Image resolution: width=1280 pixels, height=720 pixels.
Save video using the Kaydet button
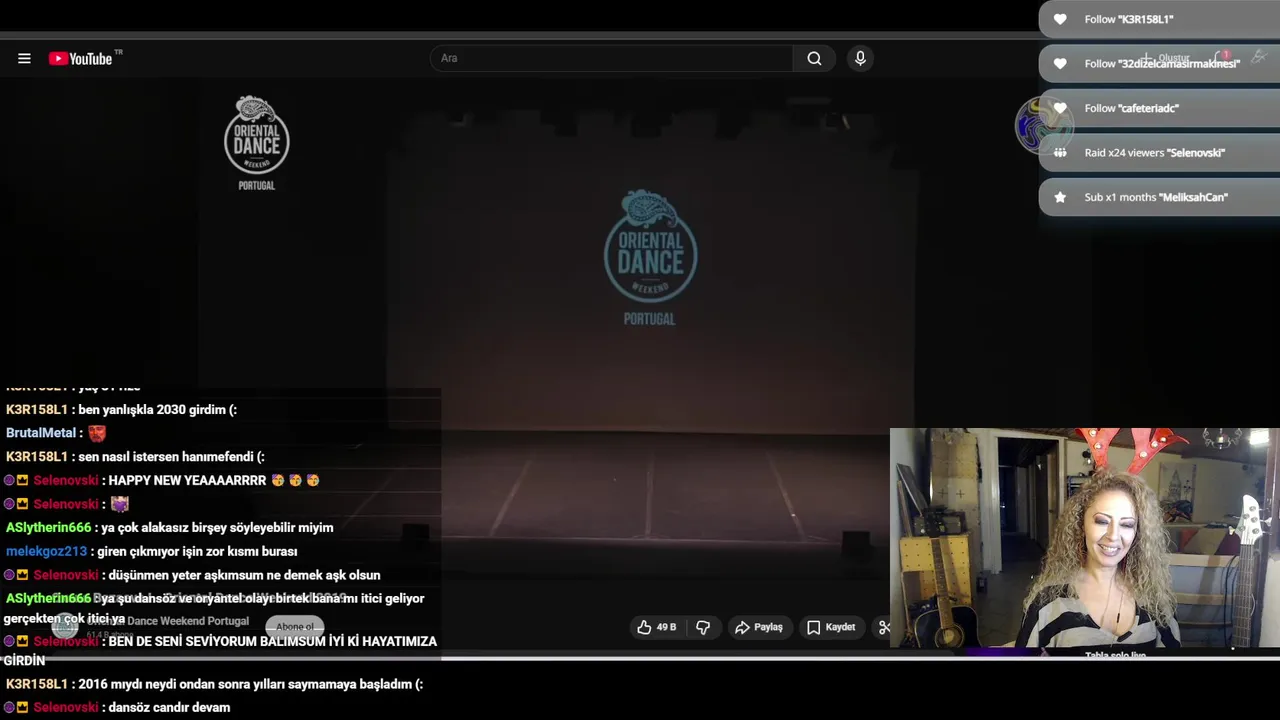tap(831, 627)
